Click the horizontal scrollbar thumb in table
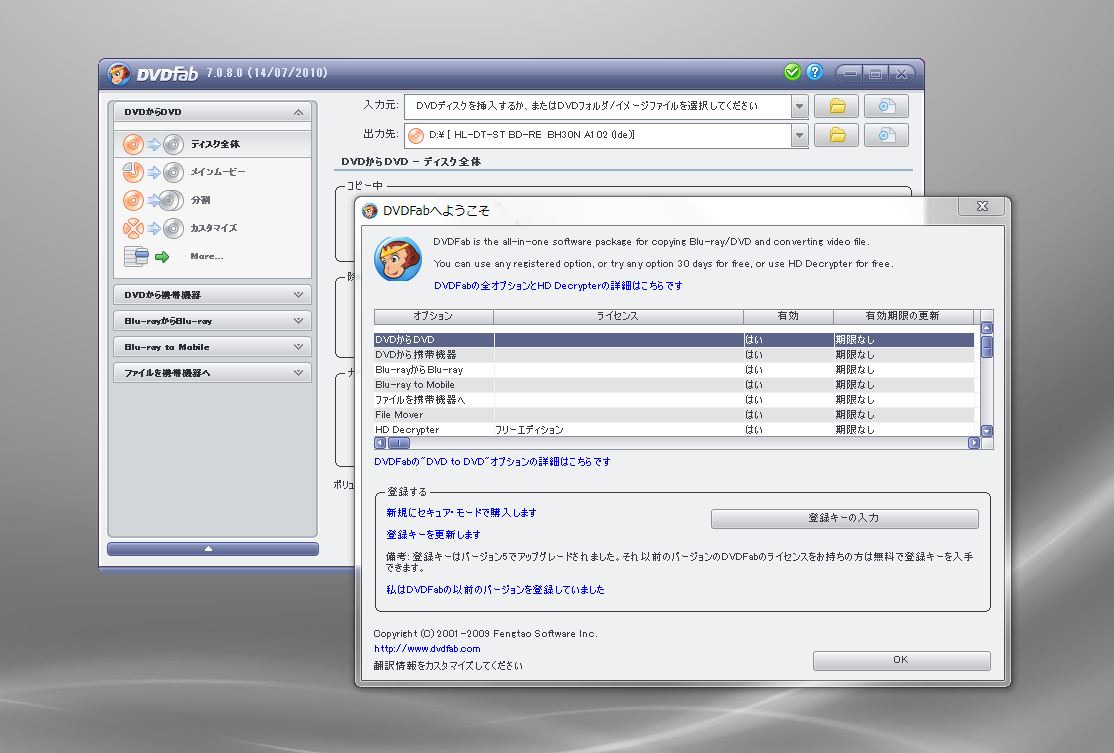The image size is (1114, 753). click(399, 443)
